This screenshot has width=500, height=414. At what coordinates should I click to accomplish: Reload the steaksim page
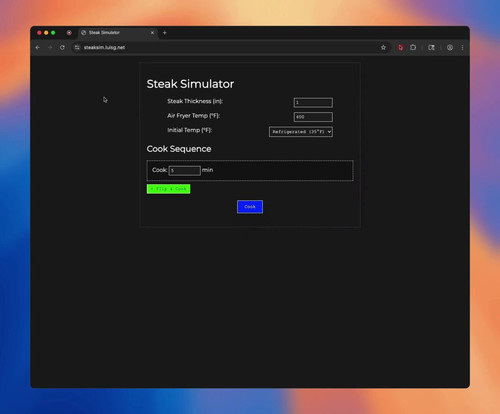point(62,48)
